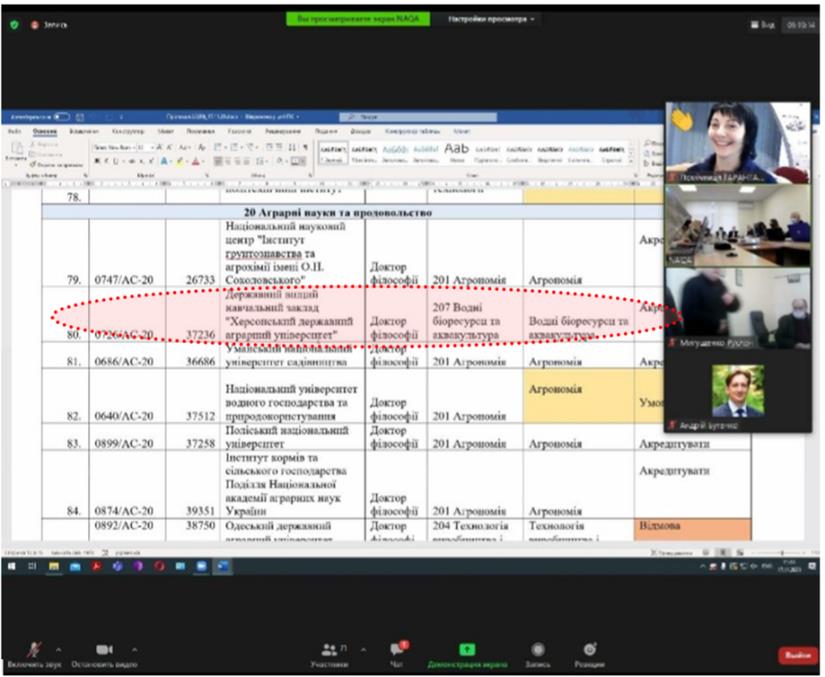
Task: Open the red Opera icon on taskbar
Action: tap(159, 567)
